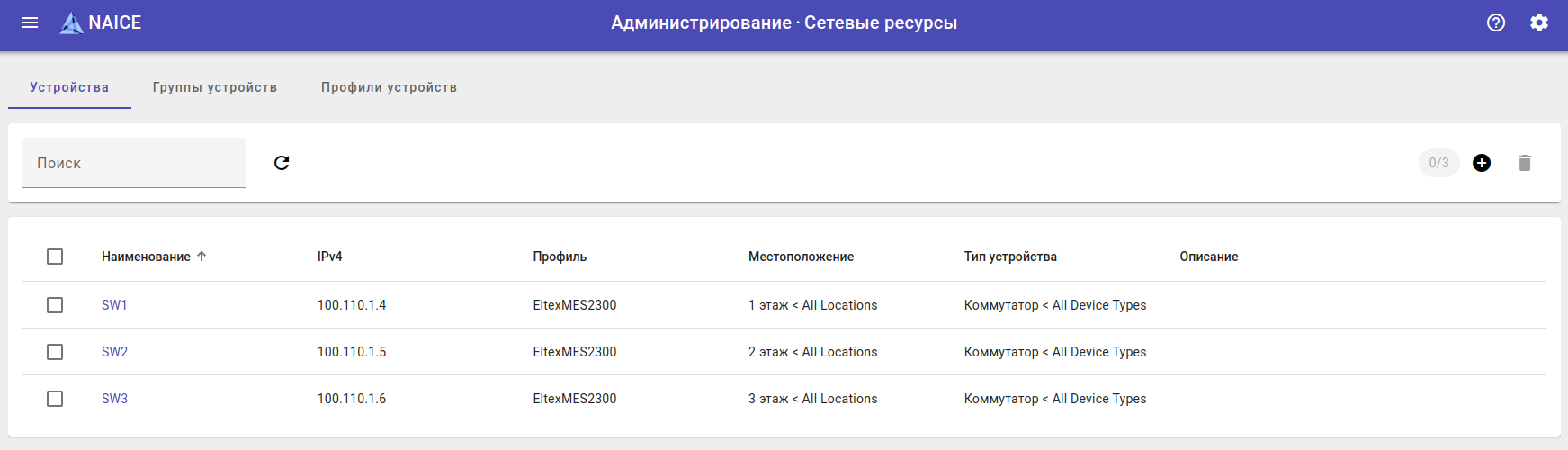
Task: Open the settings gear icon
Action: (x=1539, y=22)
